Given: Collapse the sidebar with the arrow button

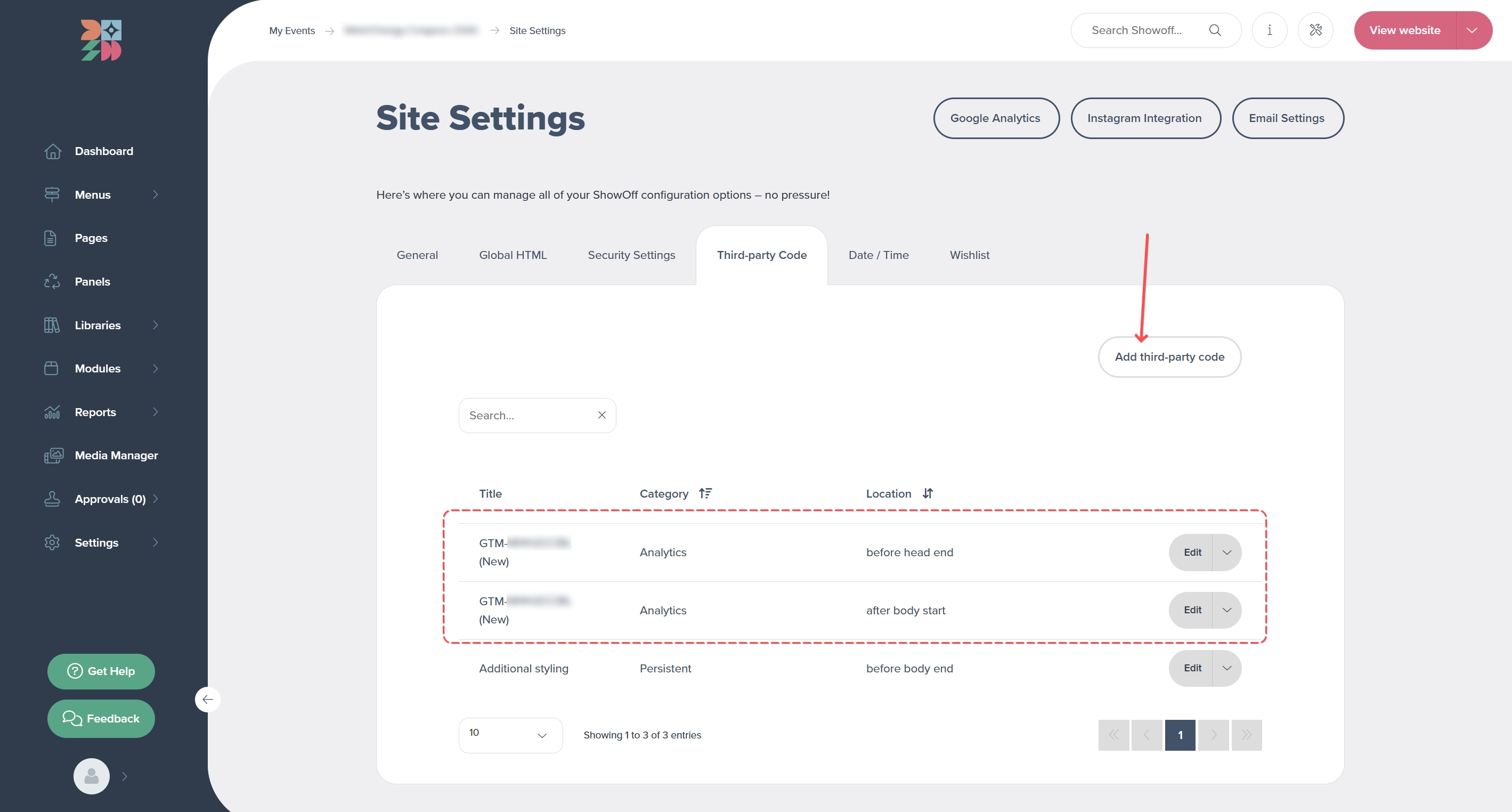Looking at the screenshot, I should (208, 699).
